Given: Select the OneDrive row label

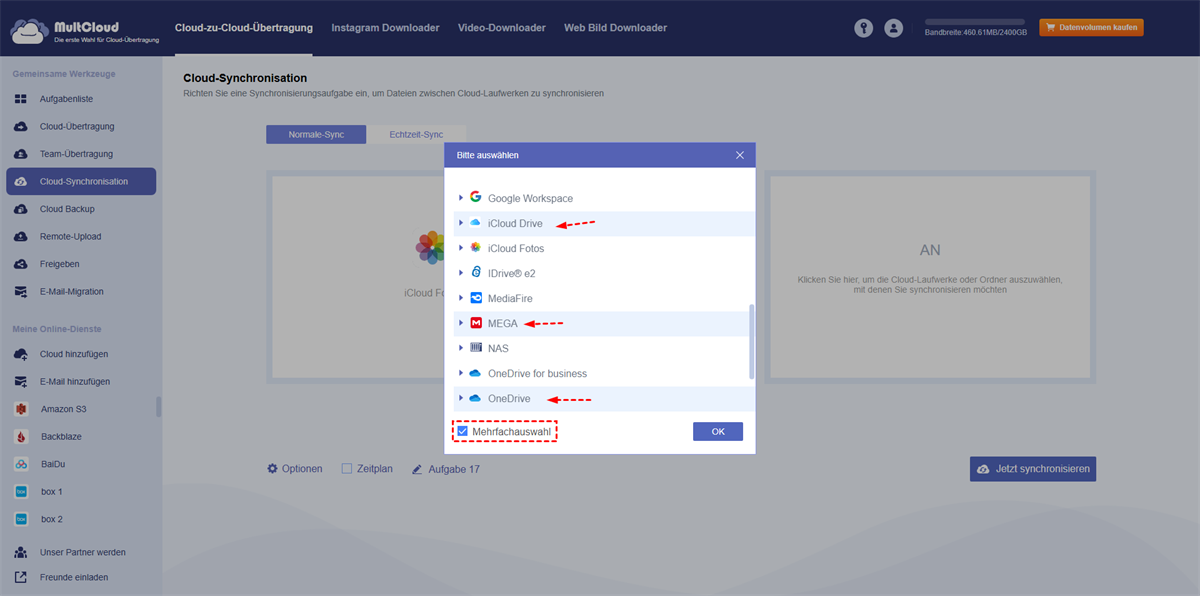Looking at the screenshot, I should [x=509, y=398].
